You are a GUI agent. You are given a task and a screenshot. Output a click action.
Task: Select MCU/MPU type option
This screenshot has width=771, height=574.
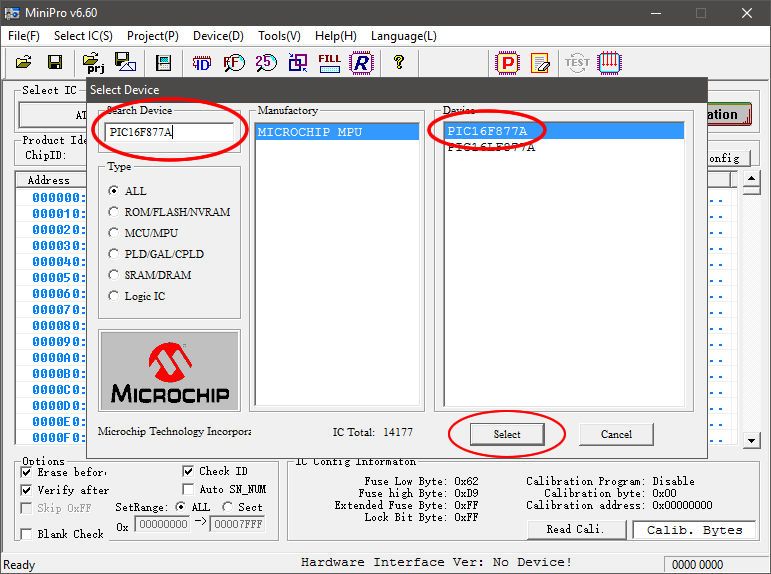coord(114,233)
